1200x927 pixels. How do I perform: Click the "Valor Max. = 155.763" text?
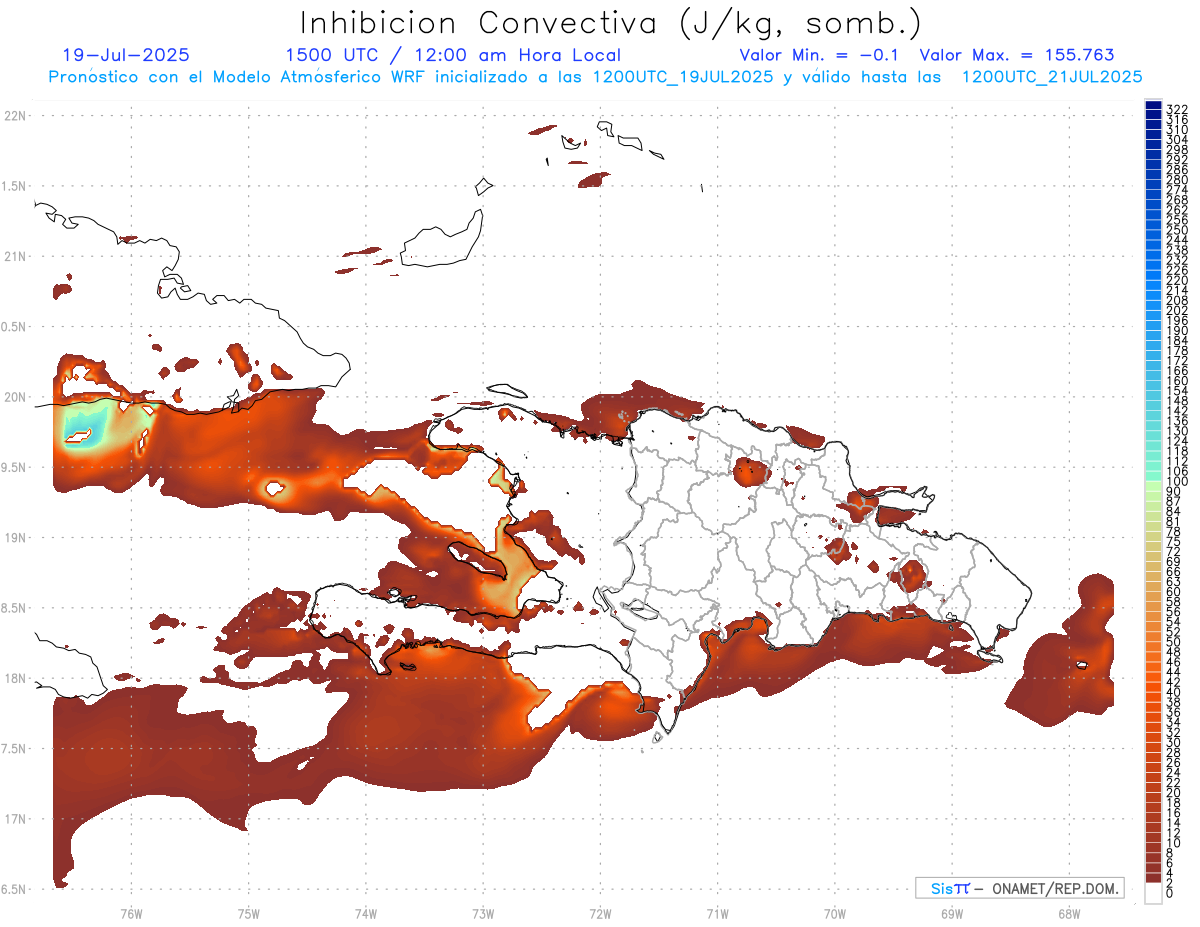click(1017, 55)
